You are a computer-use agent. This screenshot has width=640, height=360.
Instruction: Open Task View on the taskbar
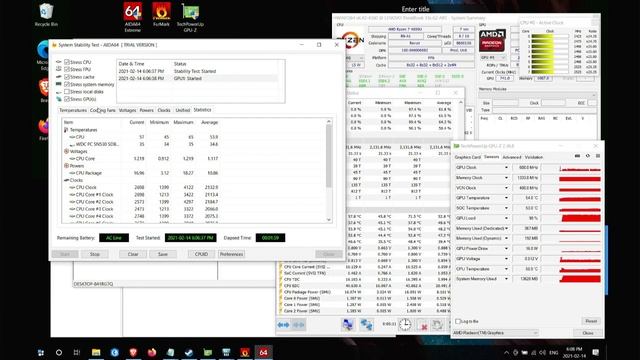(77, 352)
